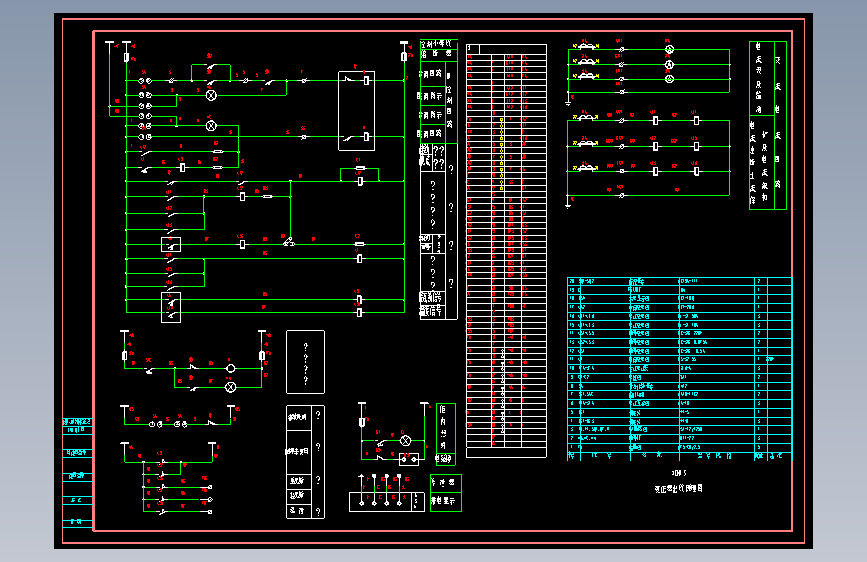Click the drawing title text below the parts list

point(678,488)
